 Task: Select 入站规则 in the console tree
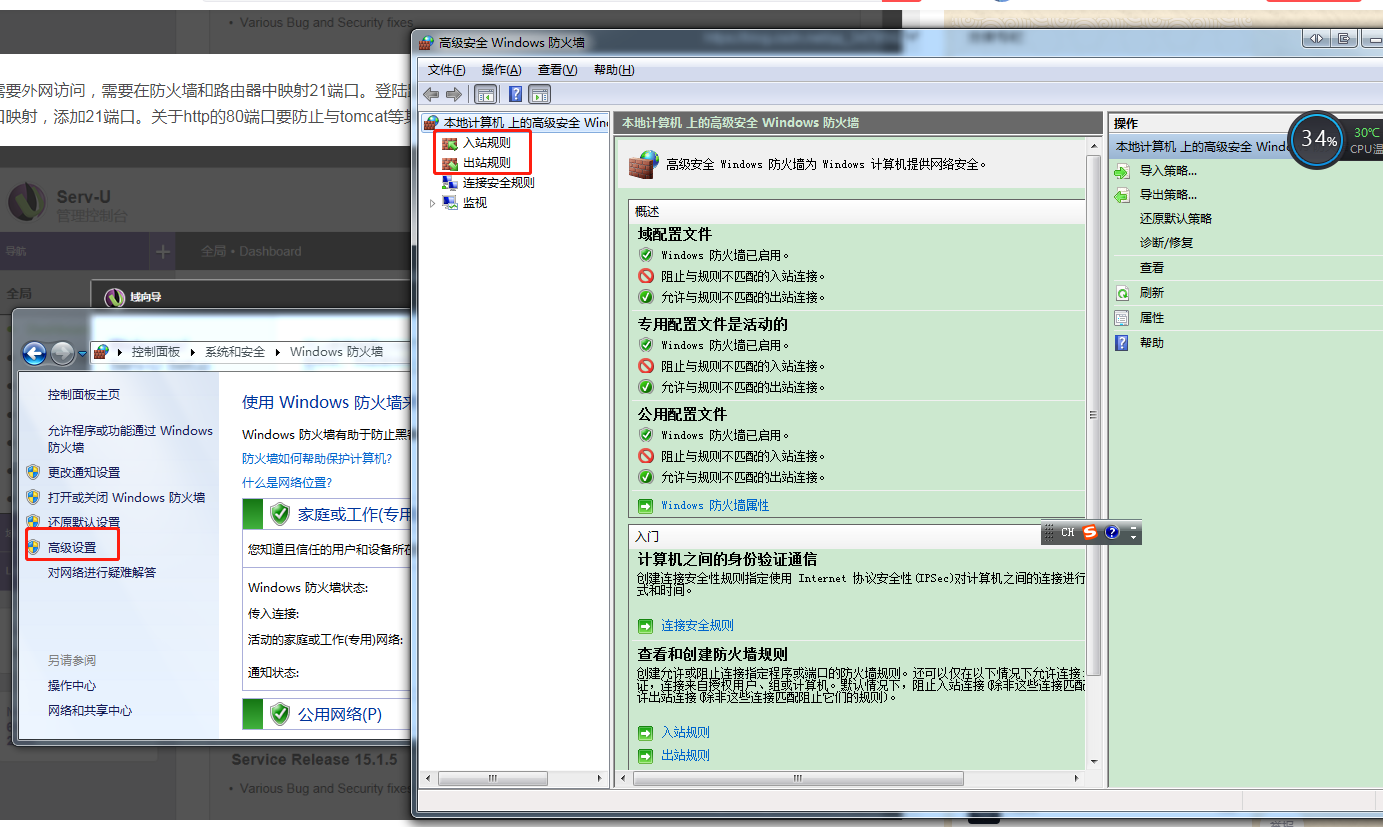point(486,143)
